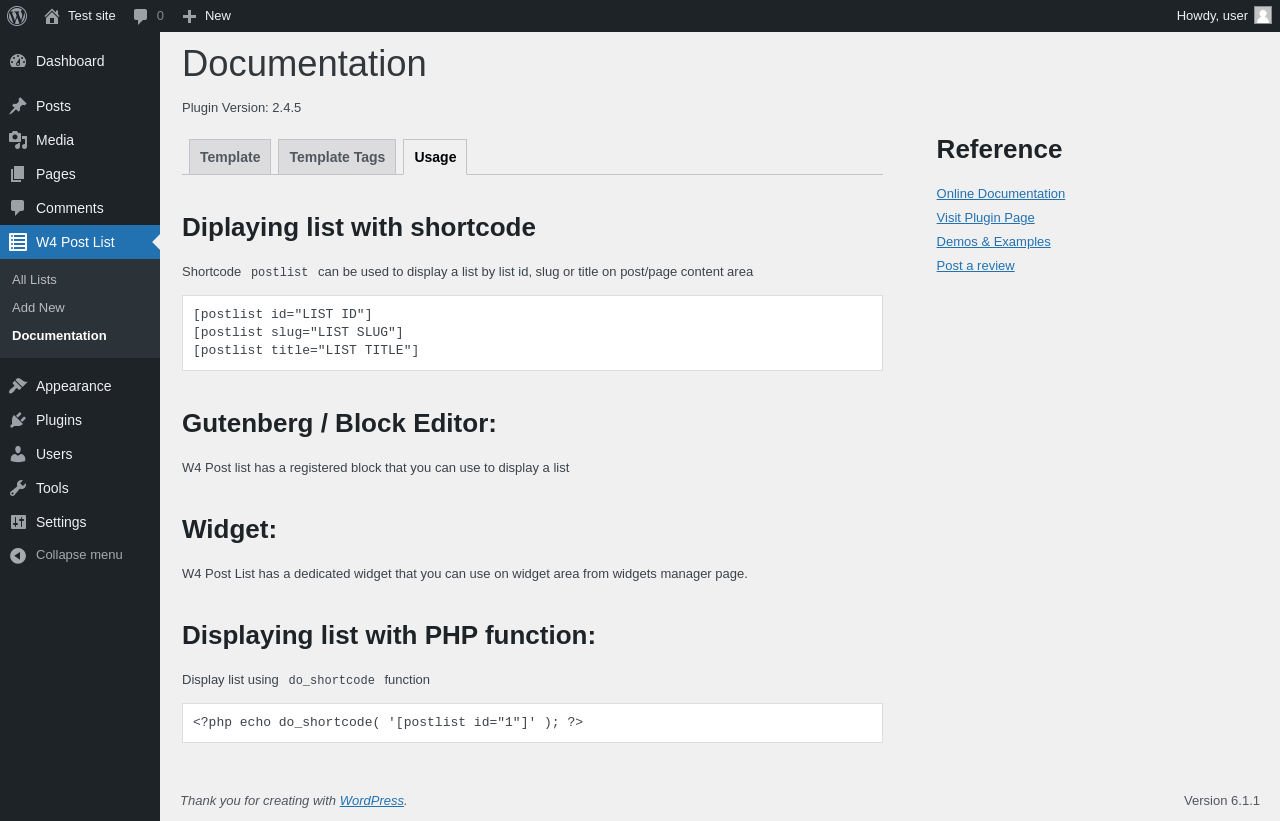Screen dimensions: 1280x821
Task: Open the Online Documentation link
Action: [1001, 194]
